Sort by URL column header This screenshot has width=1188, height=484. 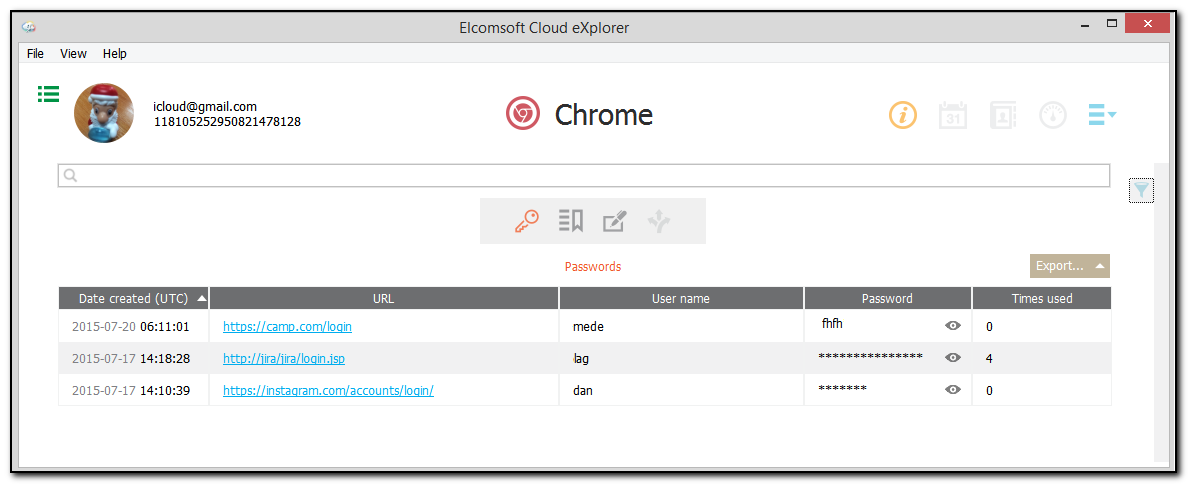pyautogui.click(x=383, y=298)
